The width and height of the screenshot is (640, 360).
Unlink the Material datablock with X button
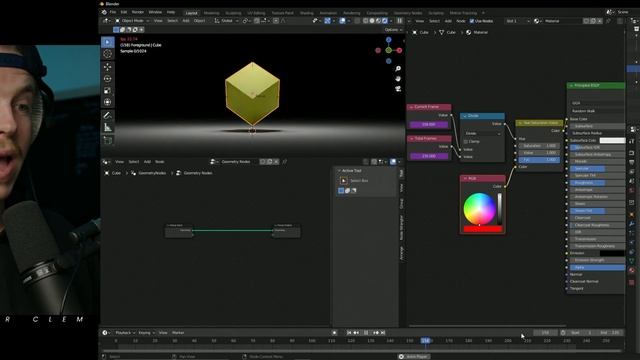click(600, 21)
